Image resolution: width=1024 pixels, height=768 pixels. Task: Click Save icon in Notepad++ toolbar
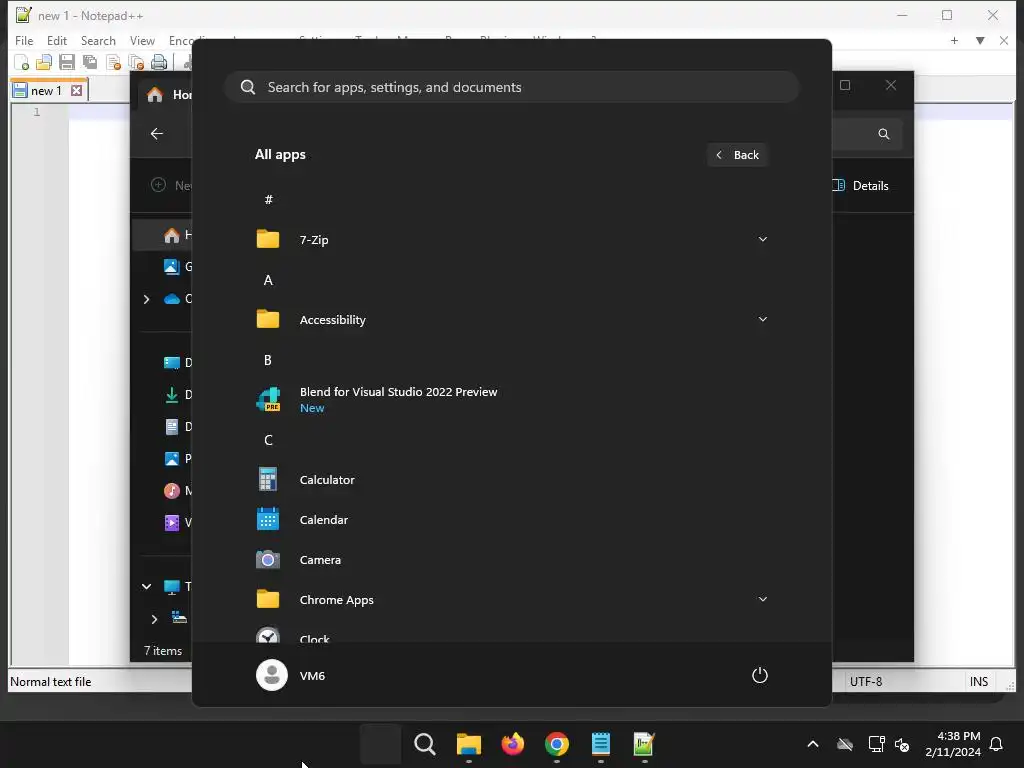click(67, 62)
